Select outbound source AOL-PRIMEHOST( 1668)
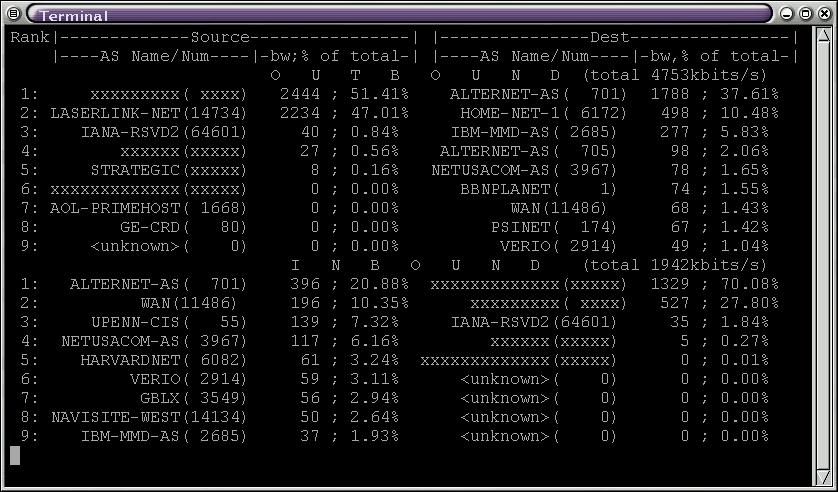Viewport: 838px width, 492px height. [x=149, y=208]
